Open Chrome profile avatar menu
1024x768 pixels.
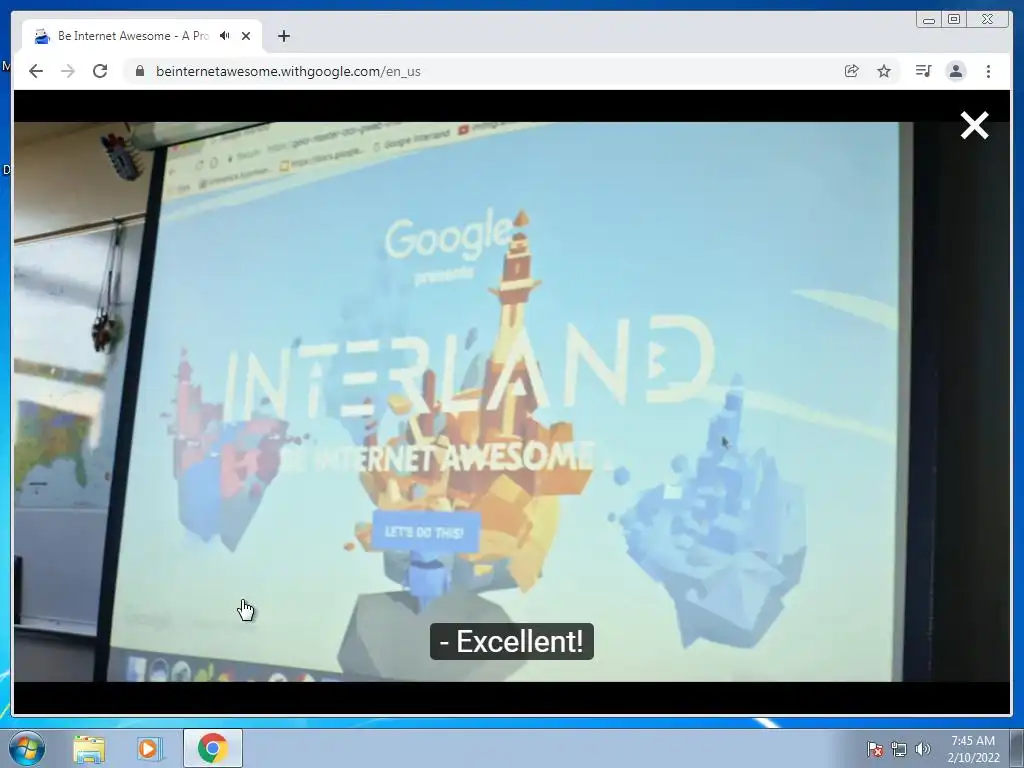956,71
